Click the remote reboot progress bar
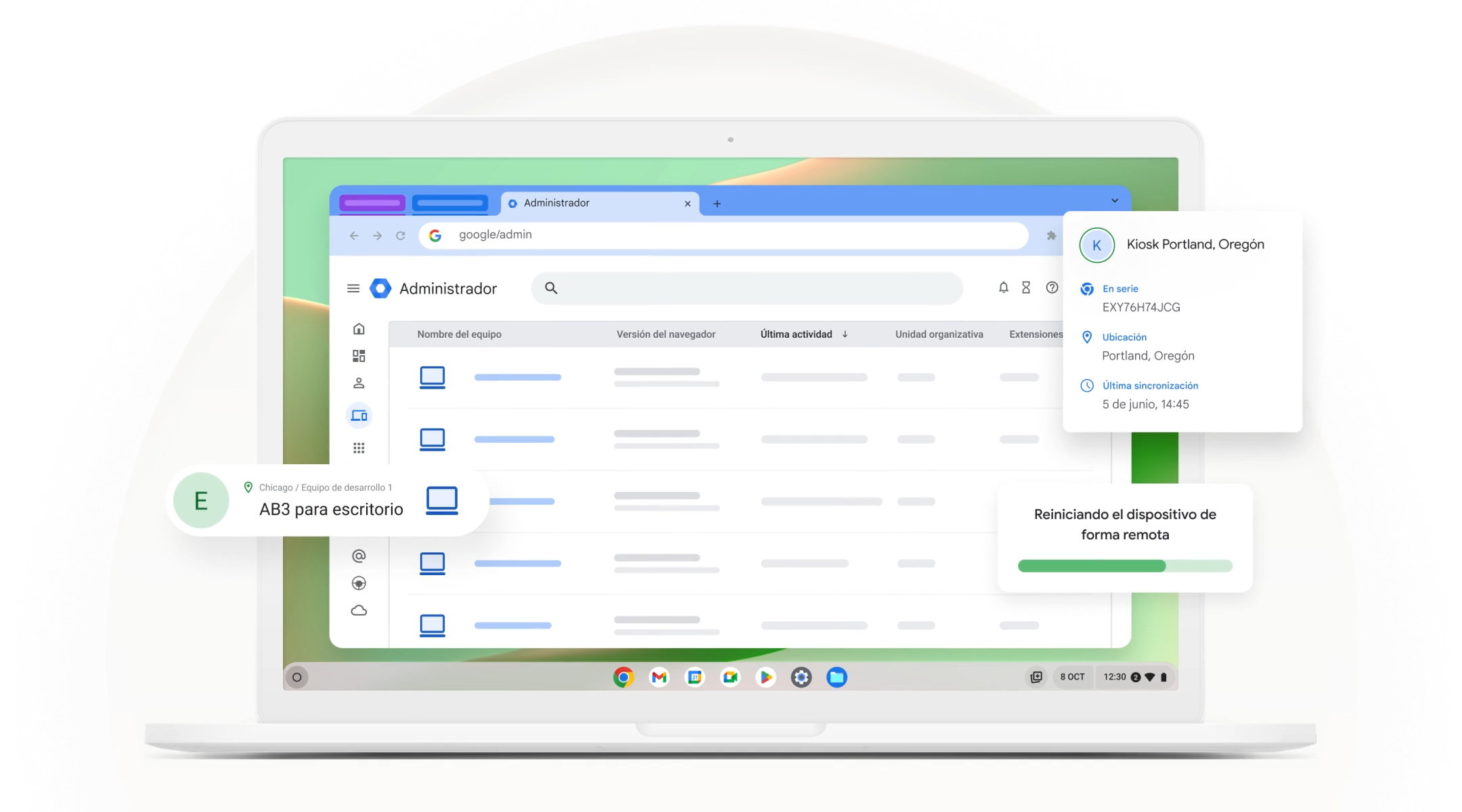 coord(1124,566)
